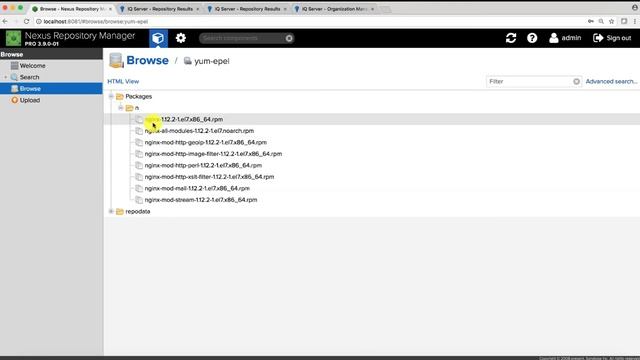
Task: Click file icon of nginx-mod-http-geoip rpm
Action: 139,142
